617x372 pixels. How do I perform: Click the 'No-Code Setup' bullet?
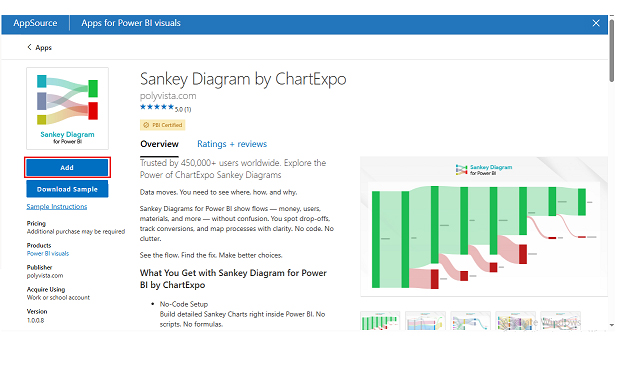(x=184, y=304)
